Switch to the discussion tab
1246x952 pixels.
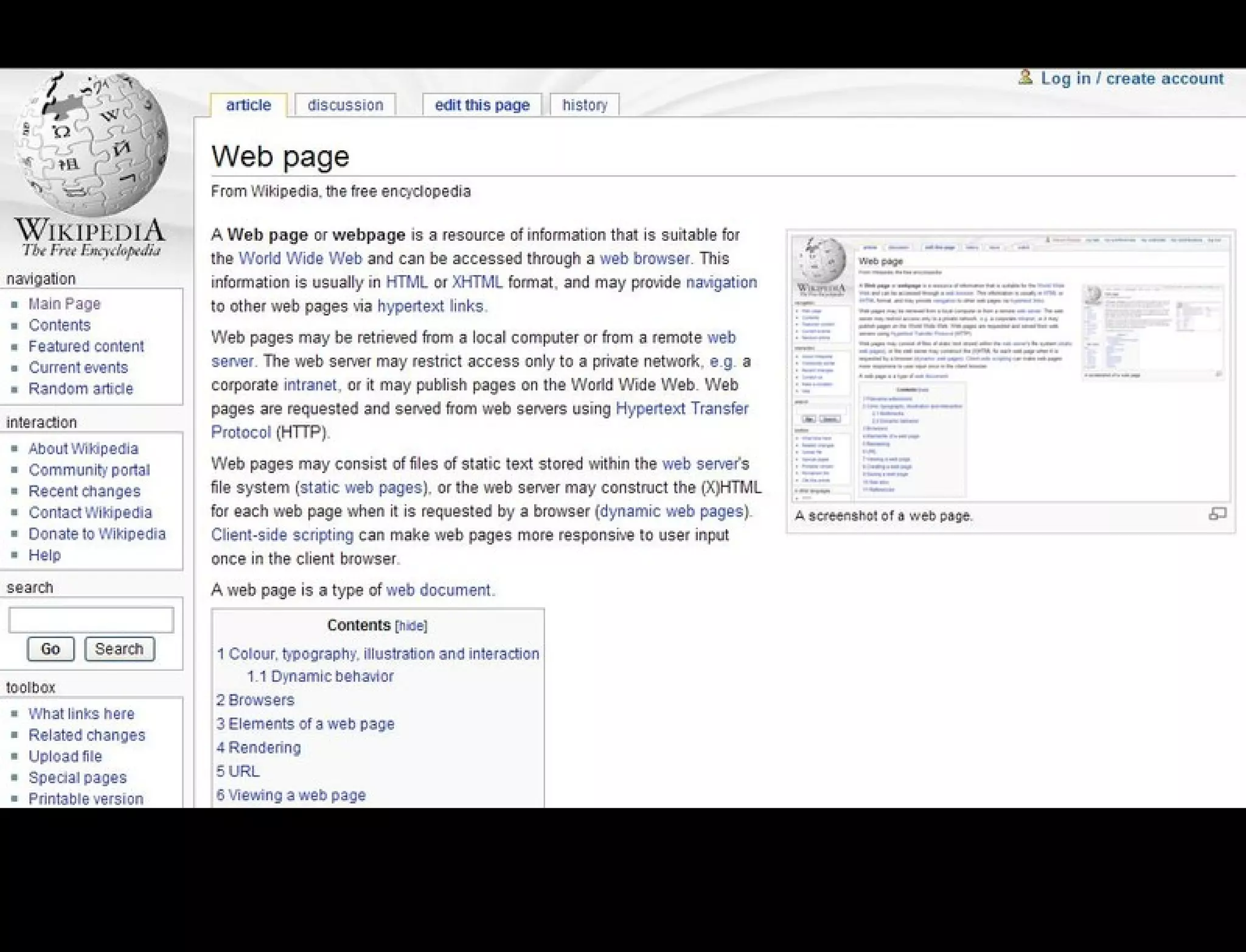pyautogui.click(x=345, y=105)
